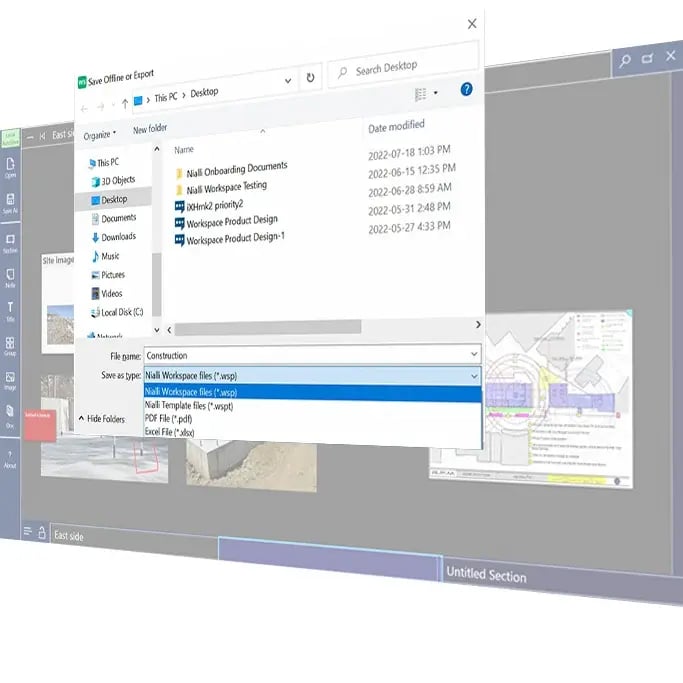Select Desktop in navigation tree

[x=109, y=200]
